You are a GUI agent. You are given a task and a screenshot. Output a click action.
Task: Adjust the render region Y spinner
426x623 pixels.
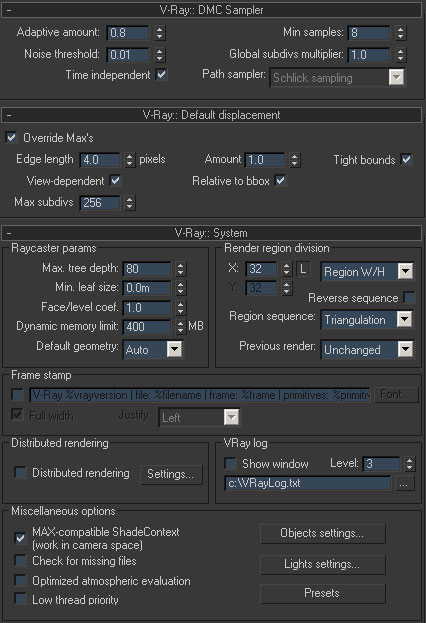[x=287, y=288]
